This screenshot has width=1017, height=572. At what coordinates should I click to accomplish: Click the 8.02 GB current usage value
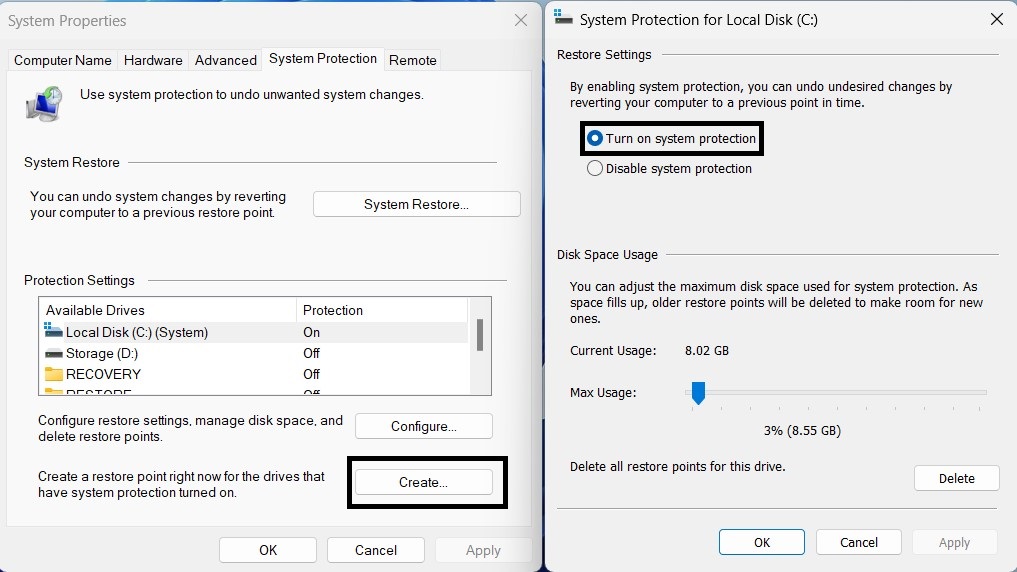tap(707, 351)
